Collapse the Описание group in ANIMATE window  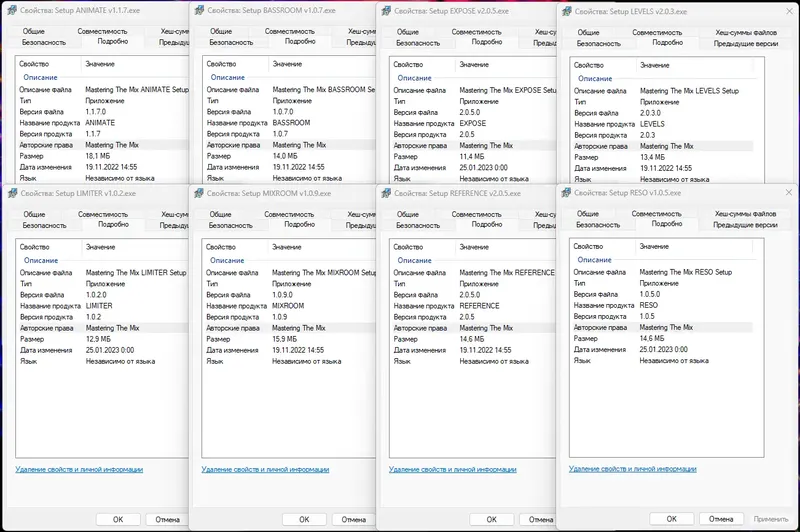point(40,78)
